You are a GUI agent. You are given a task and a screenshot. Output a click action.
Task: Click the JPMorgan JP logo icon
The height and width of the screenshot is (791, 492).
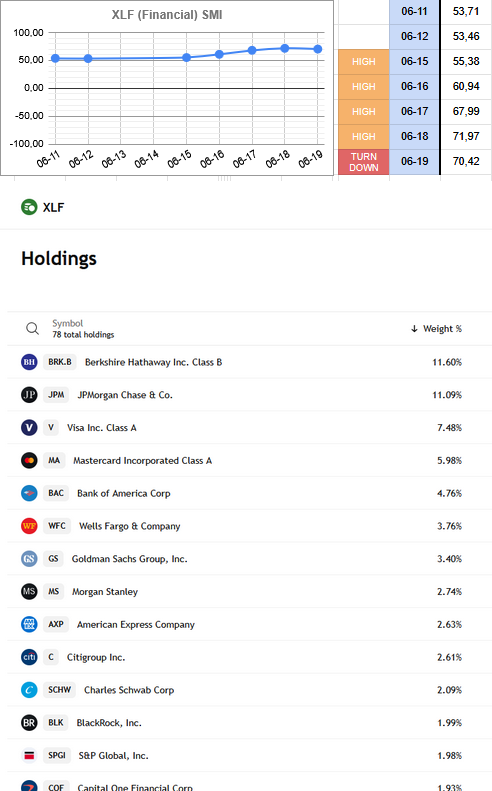click(29, 394)
